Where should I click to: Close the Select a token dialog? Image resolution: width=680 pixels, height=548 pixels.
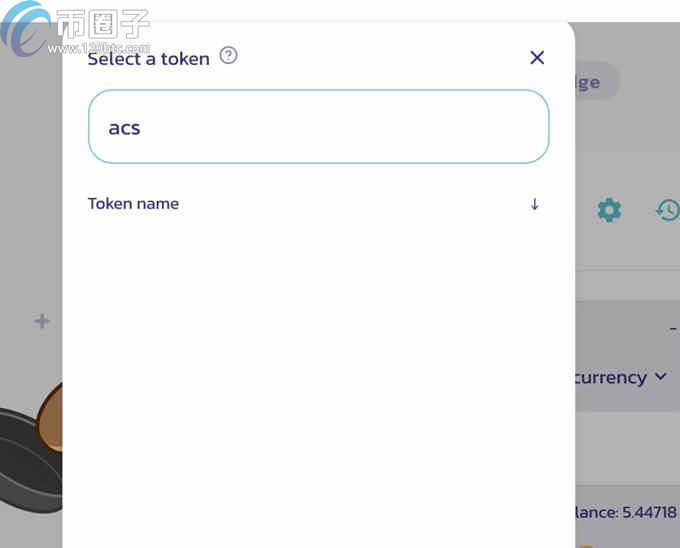click(537, 57)
